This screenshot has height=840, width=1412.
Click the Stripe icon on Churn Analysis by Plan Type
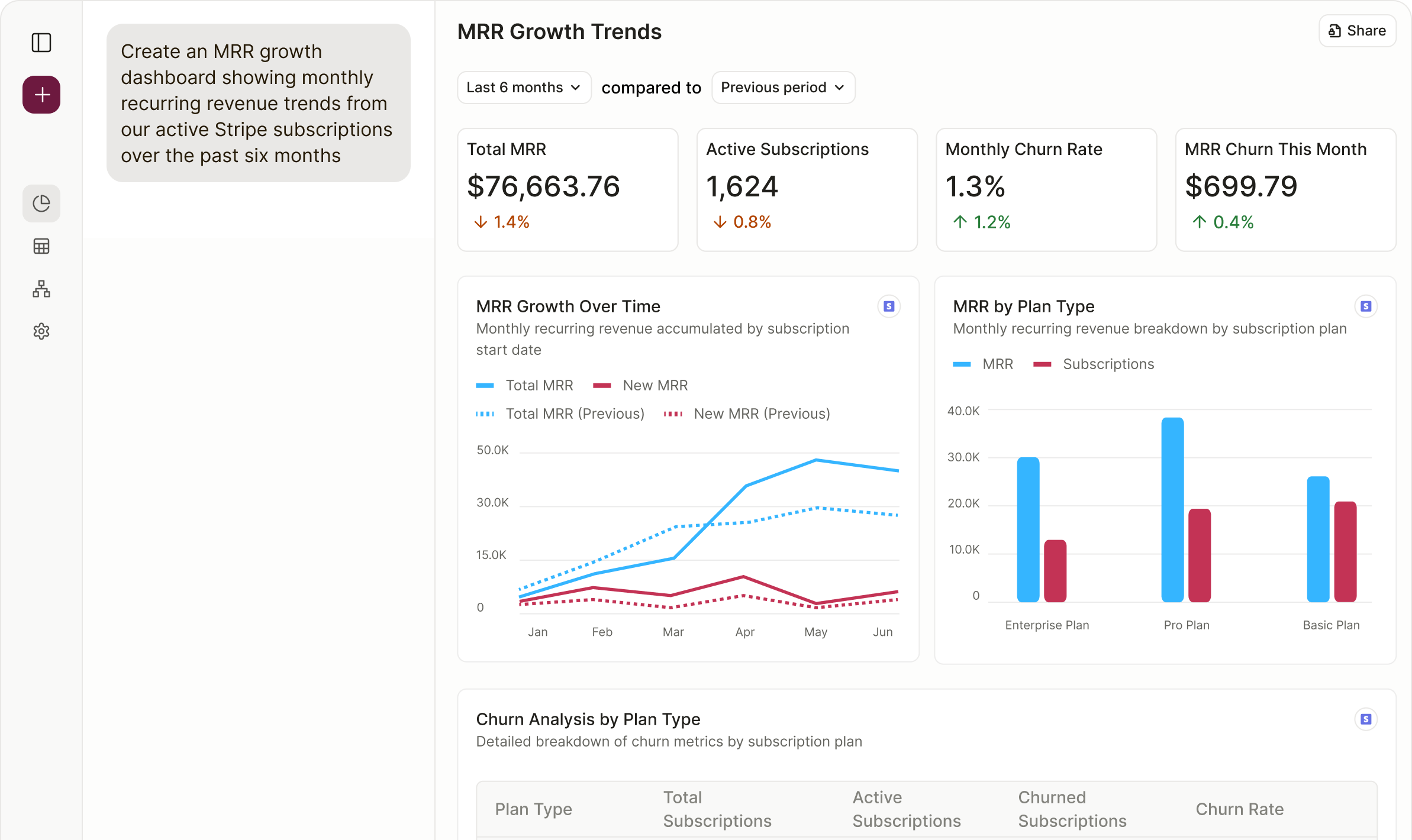(1366, 719)
